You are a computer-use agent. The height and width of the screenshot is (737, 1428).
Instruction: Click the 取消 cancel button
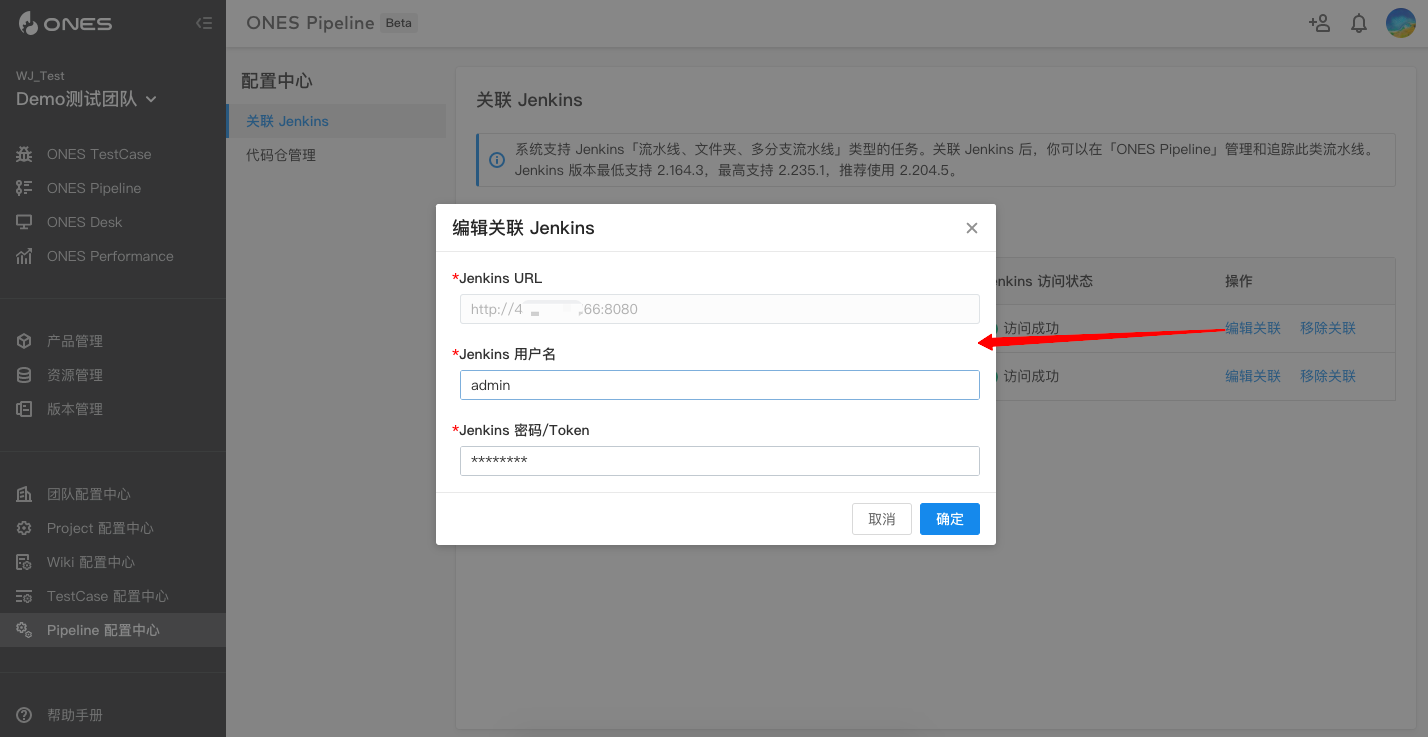882,519
